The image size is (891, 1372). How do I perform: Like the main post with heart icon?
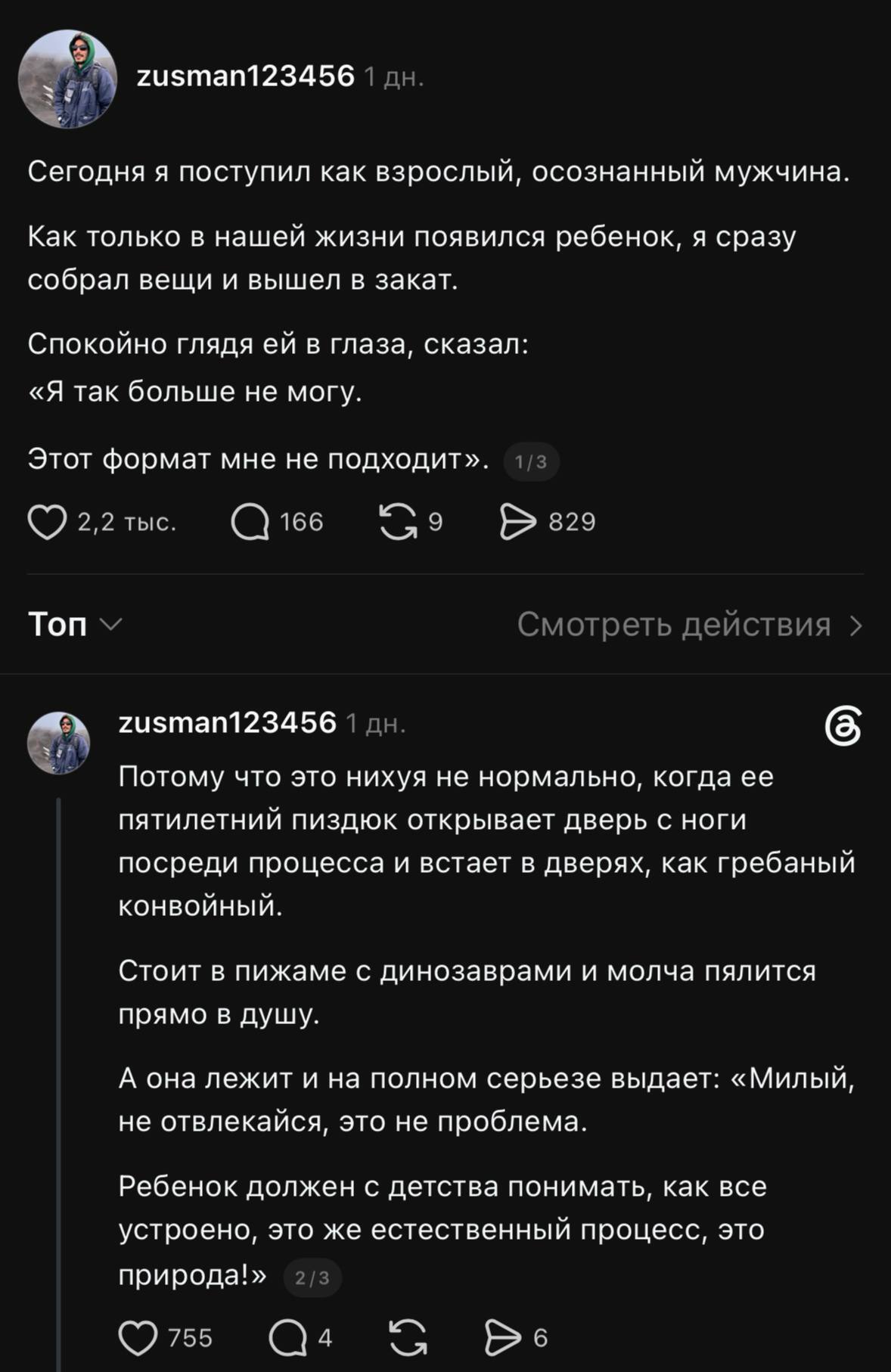coord(47,522)
